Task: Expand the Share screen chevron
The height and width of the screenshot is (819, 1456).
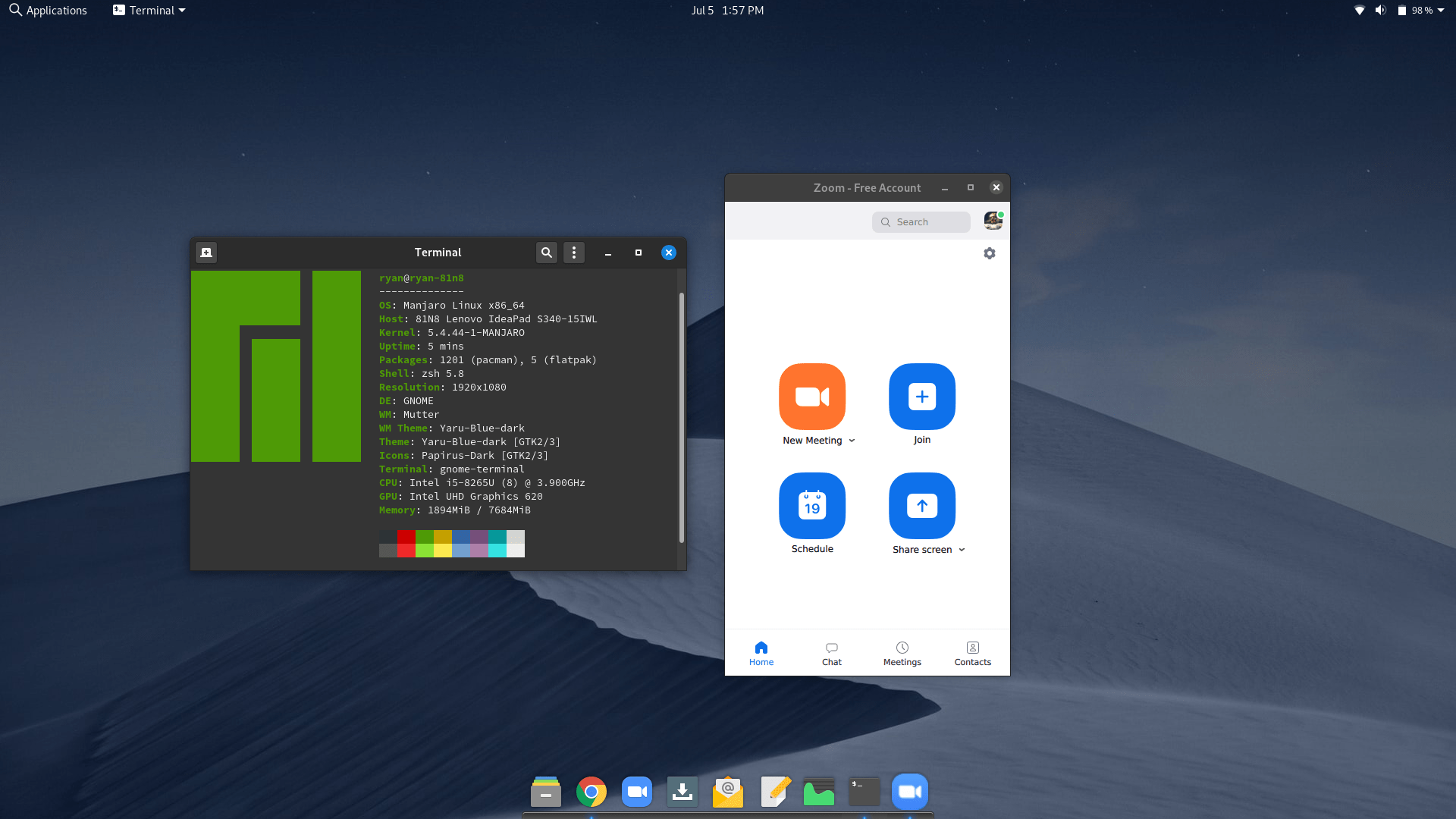Action: click(x=961, y=549)
